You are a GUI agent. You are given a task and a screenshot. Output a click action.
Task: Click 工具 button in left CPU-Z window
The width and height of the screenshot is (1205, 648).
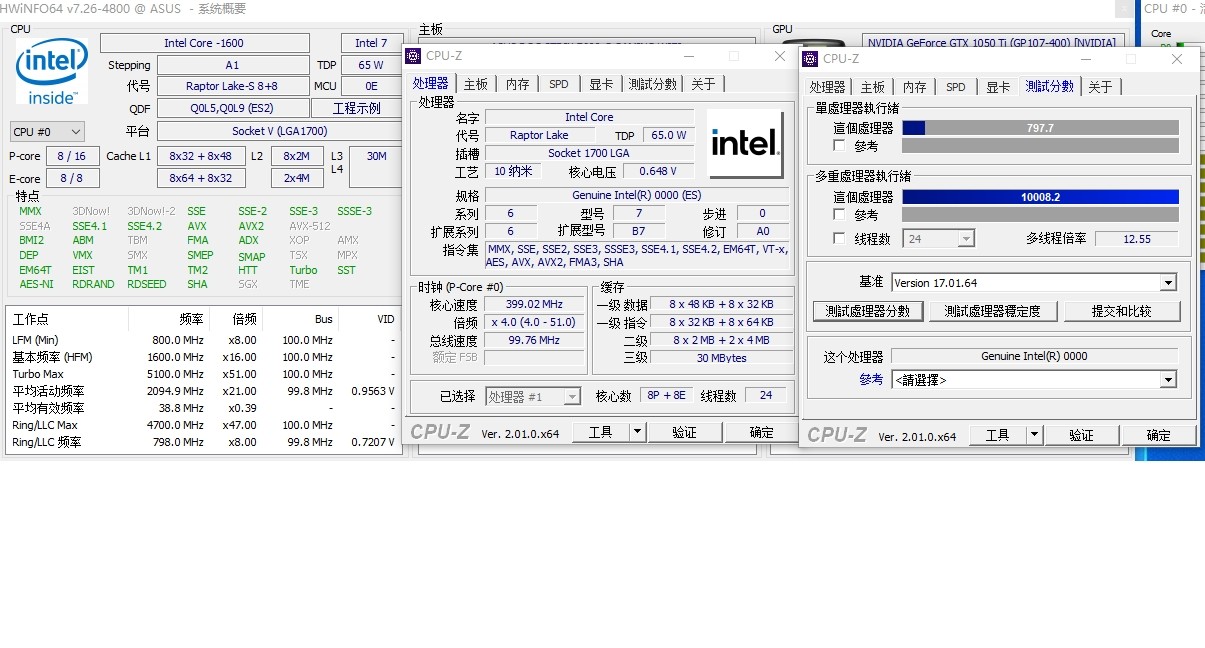tap(600, 432)
